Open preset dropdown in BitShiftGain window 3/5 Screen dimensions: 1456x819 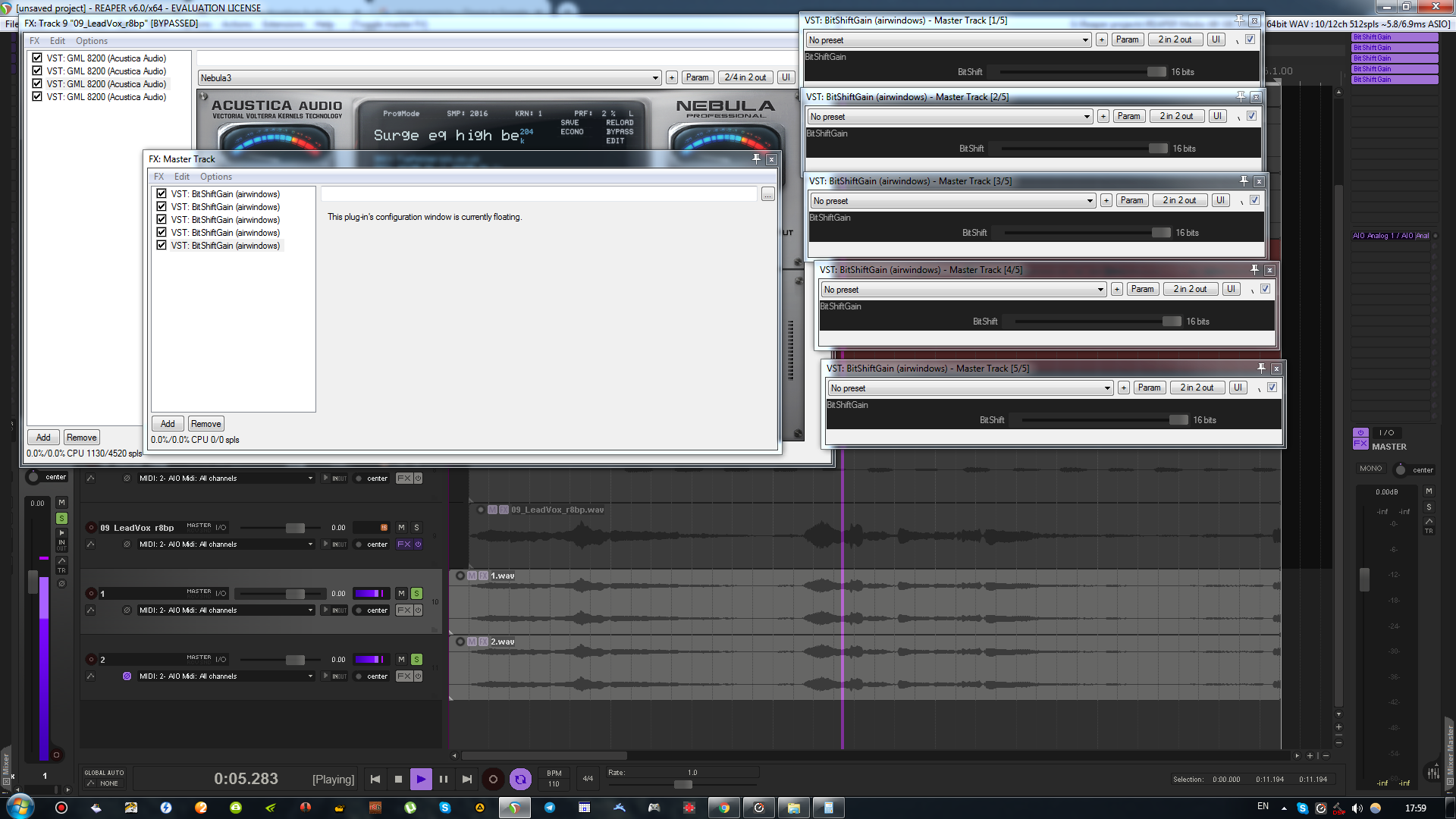[x=952, y=201]
